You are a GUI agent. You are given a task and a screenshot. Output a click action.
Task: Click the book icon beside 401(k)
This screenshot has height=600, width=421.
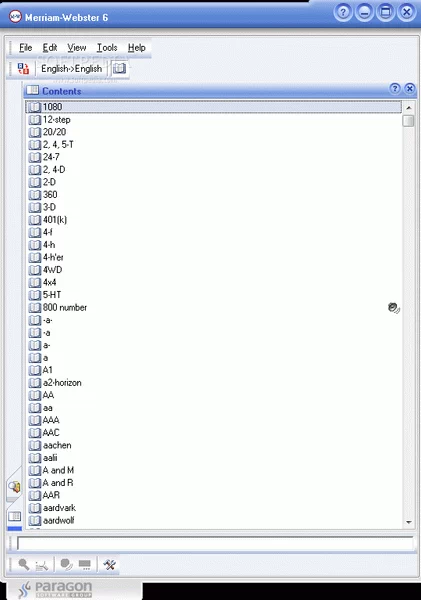(x=35, y=220)
